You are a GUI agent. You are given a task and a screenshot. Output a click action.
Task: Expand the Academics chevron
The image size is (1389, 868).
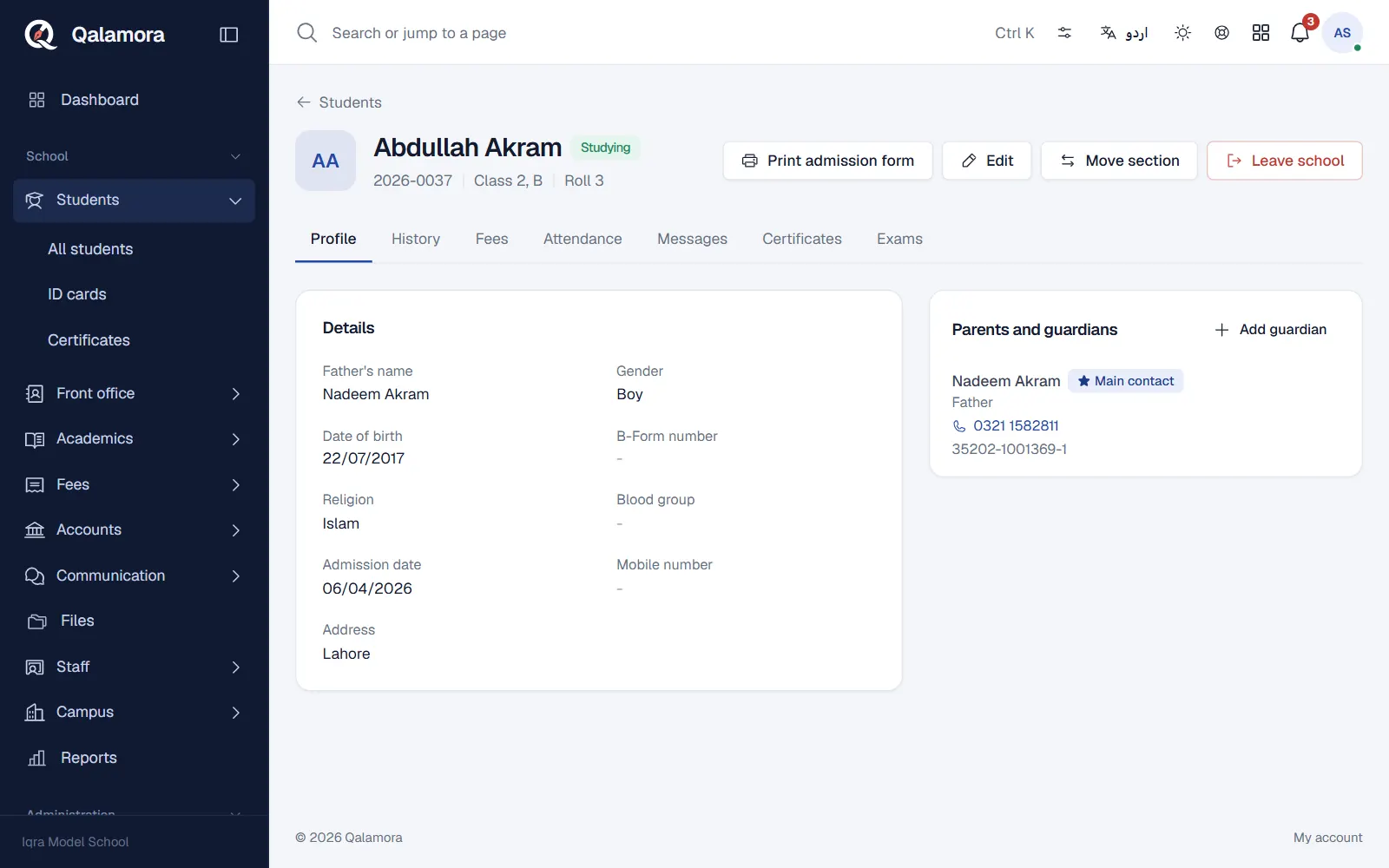236,439
